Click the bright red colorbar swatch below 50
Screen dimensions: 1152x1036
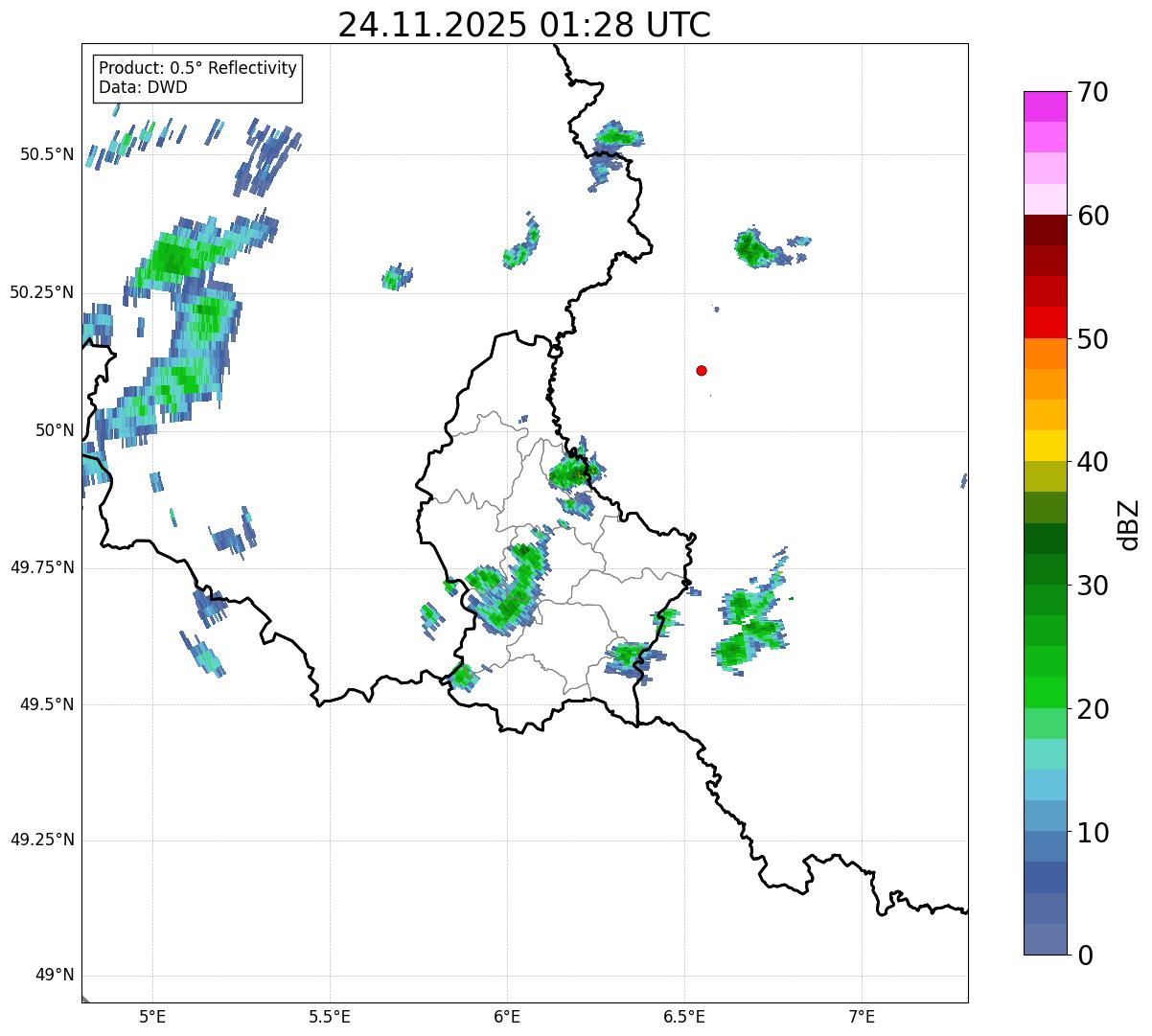coord(1046,322)
